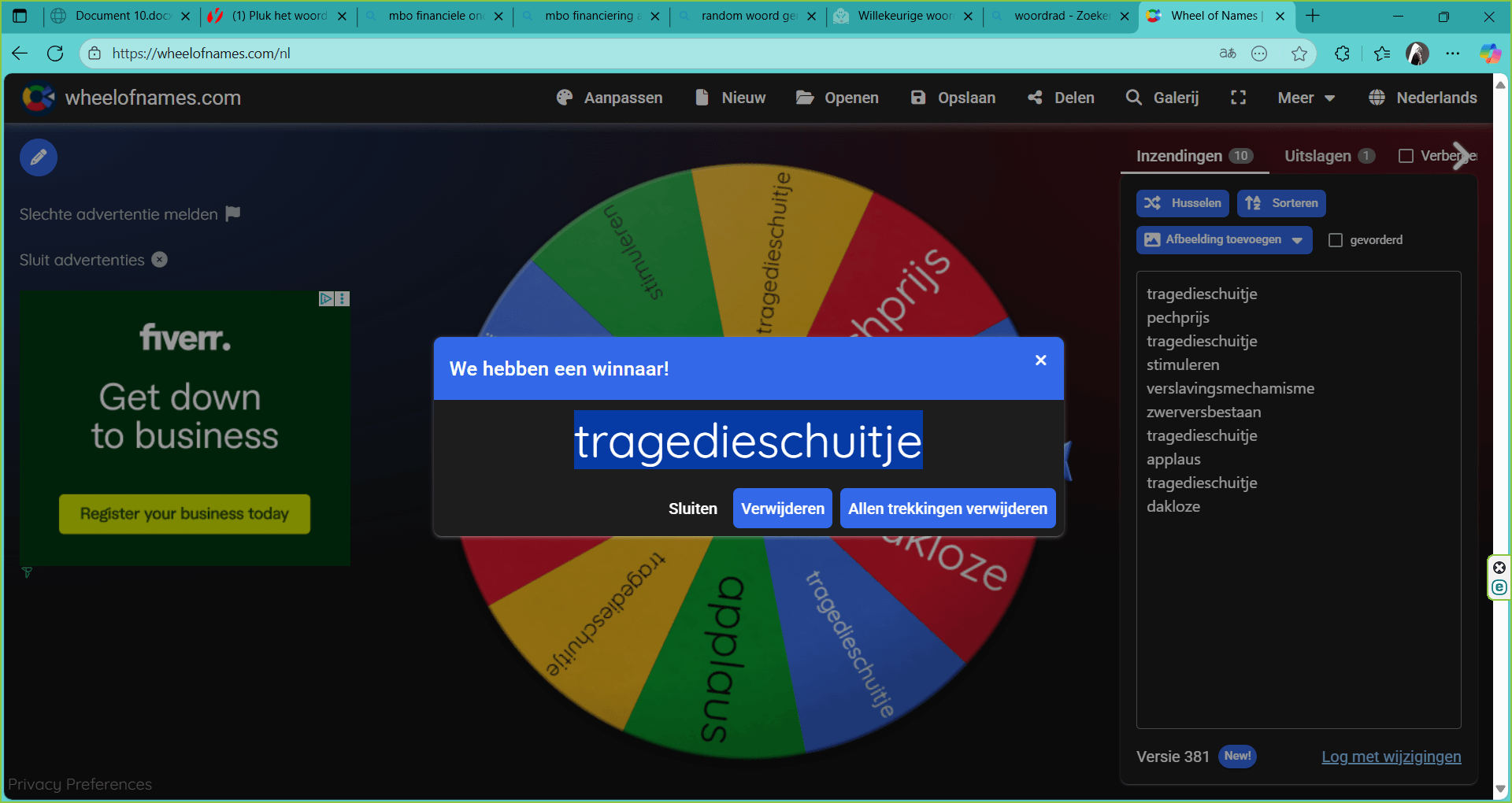Open the Aanpassen menu item
The width and height of the screenshot is (1512, 803).
tap(610, 98)
